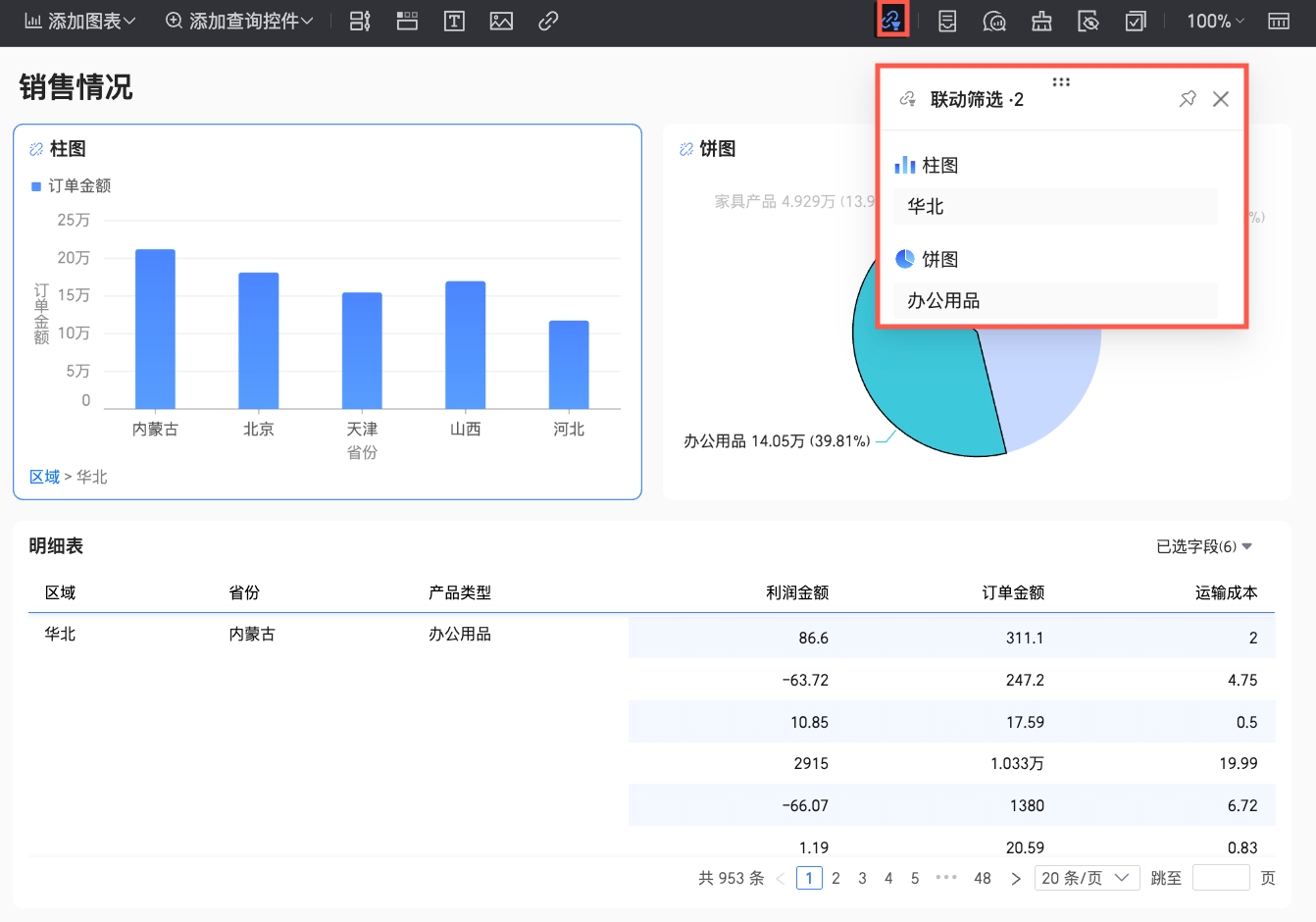1316x922 pixels.
Task: Click the 家具产品 pie label
Action: 794,201
